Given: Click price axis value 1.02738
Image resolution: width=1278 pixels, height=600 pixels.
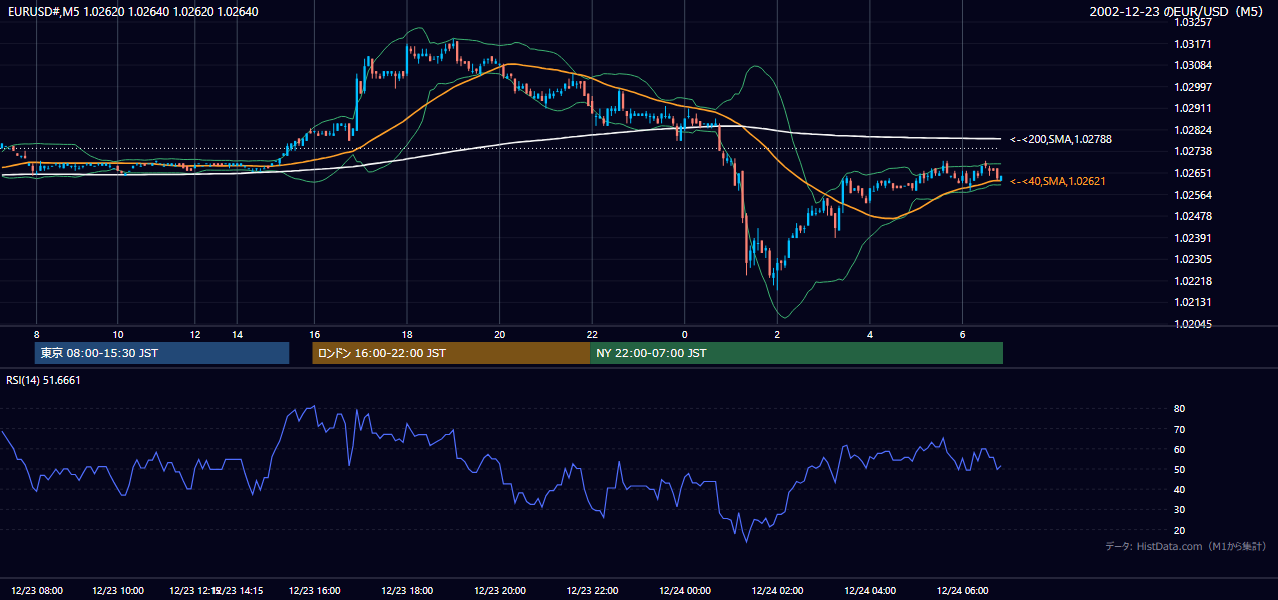Looking at the screenshot, I should point(1193,152).
